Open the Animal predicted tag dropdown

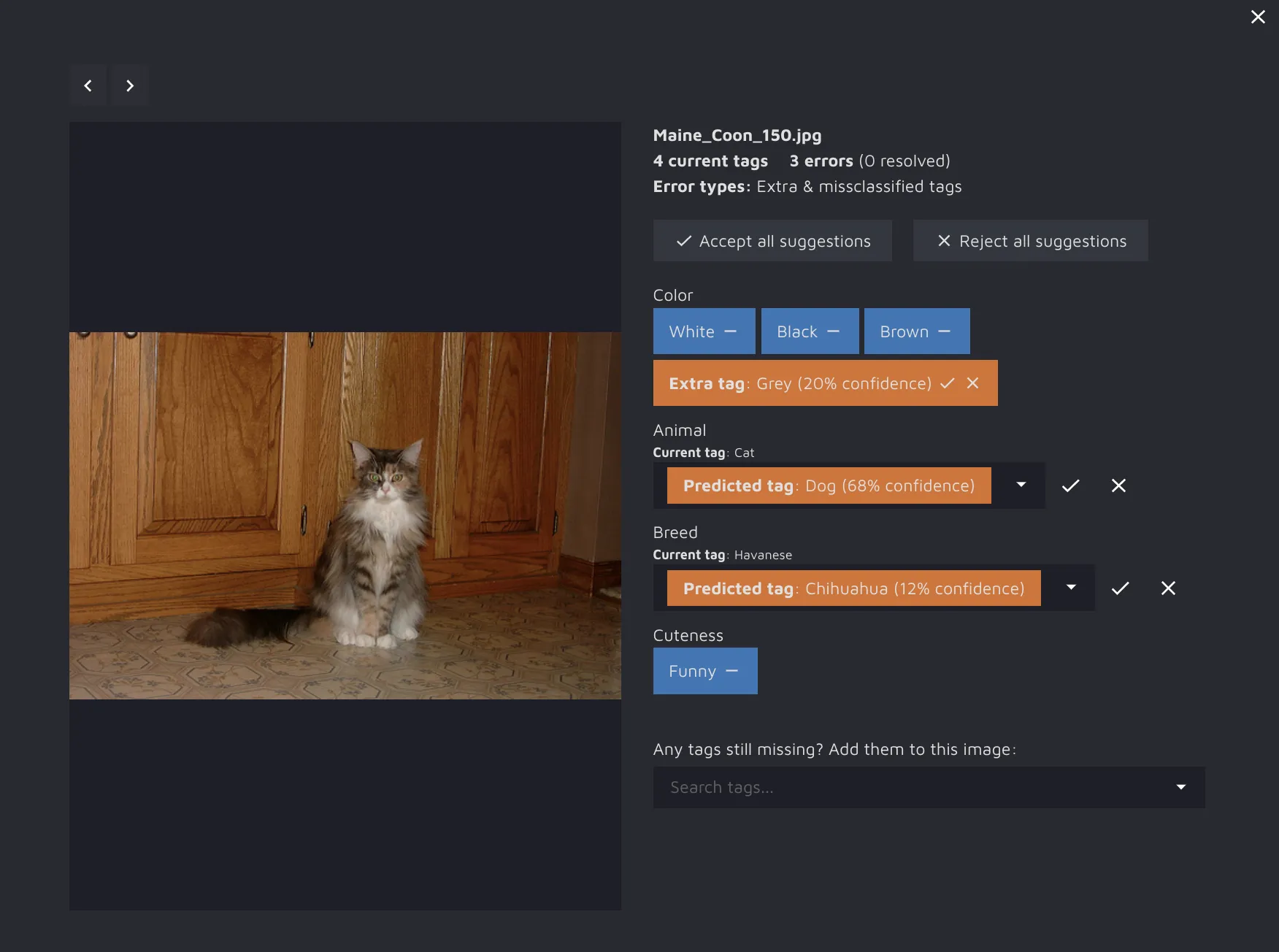pyautogui.click(x=1021, y=485)
